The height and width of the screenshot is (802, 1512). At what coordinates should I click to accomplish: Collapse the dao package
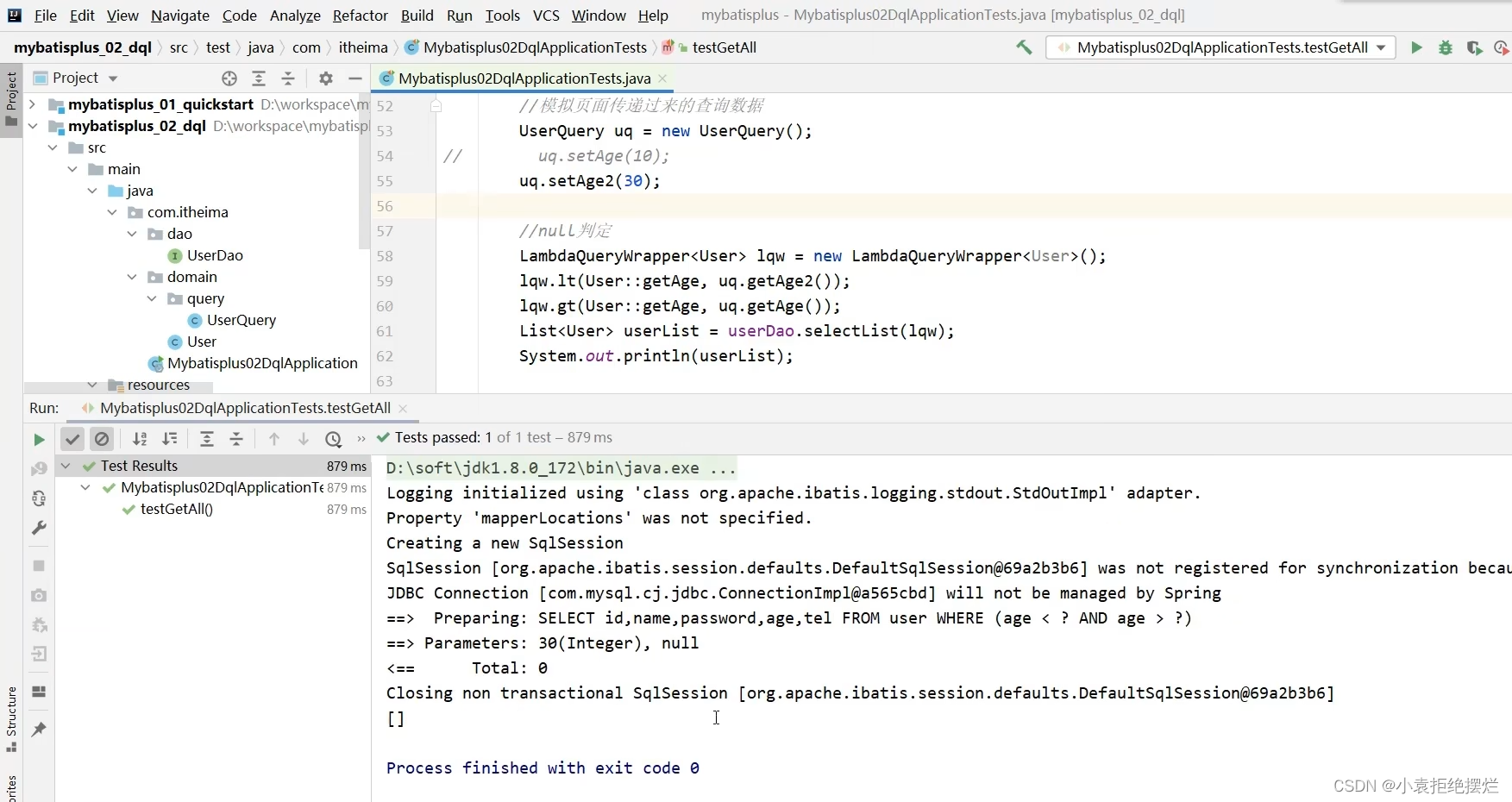point(132,234)
